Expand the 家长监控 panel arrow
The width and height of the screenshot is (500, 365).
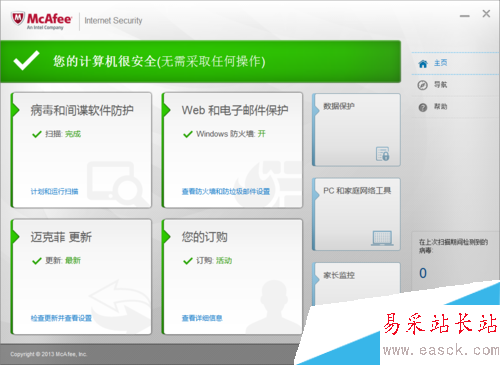coord(316,279)
